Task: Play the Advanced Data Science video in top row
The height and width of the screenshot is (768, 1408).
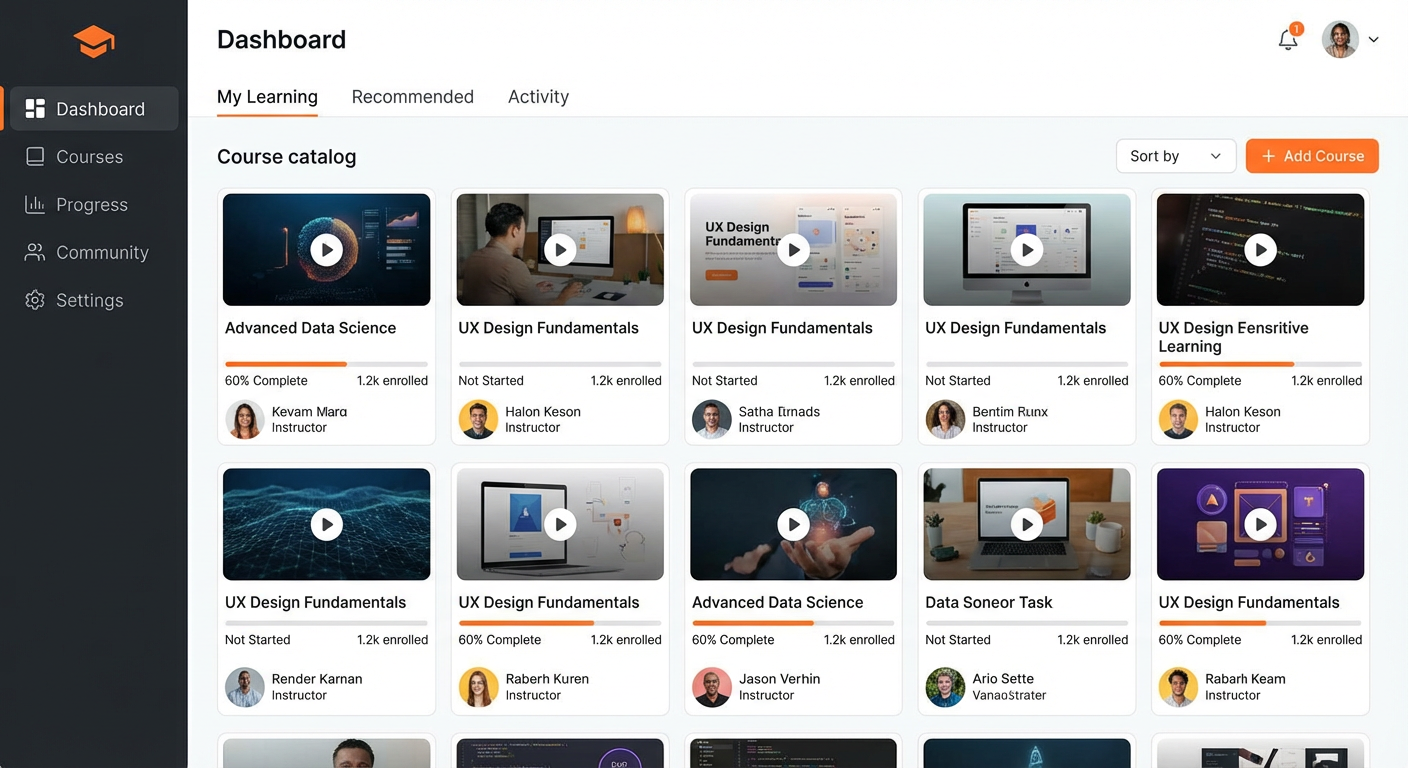Action: tap(326, 249)
